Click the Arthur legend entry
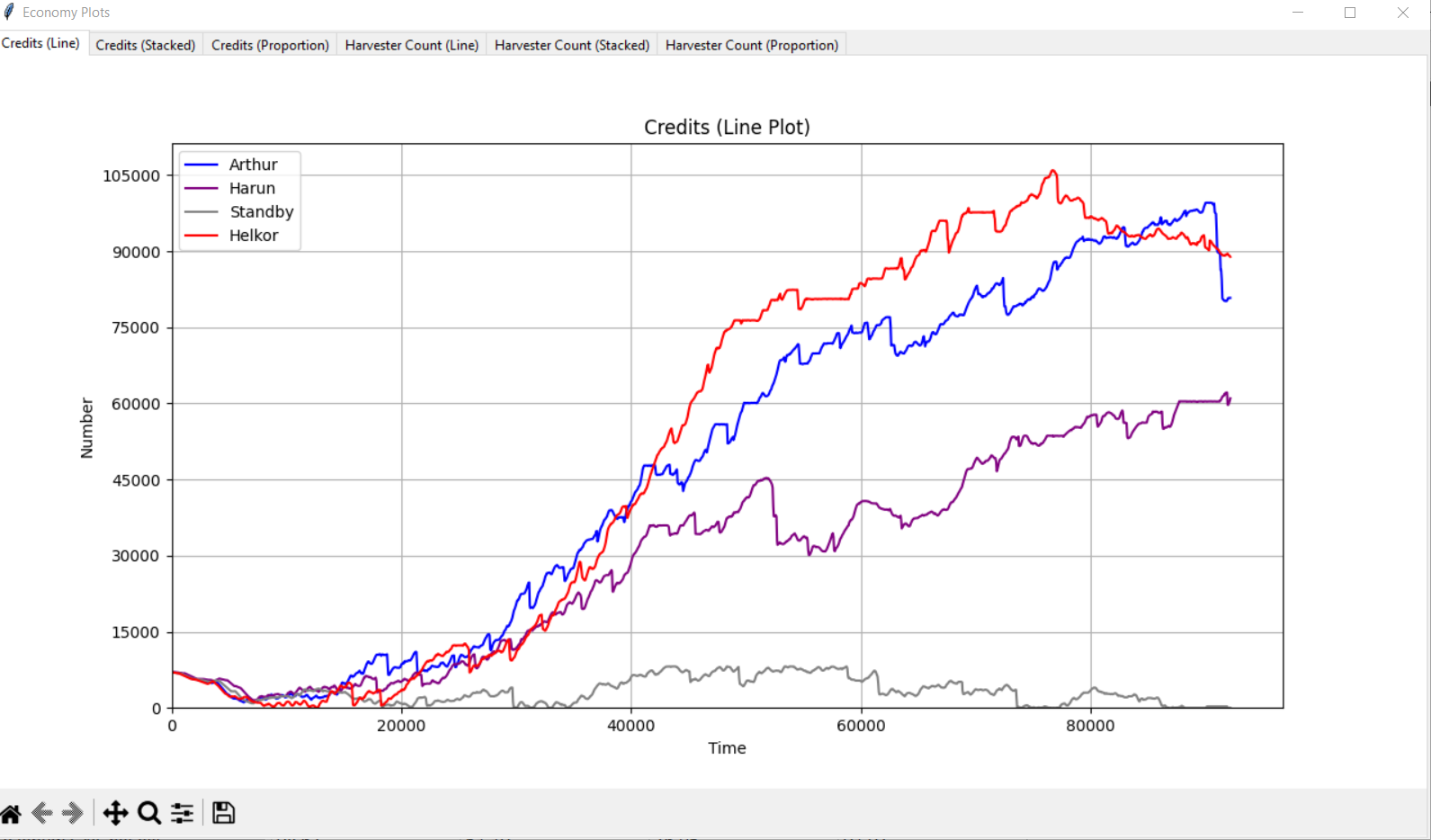The height and width of the screenshot is (840, 1431). point(254,165)
